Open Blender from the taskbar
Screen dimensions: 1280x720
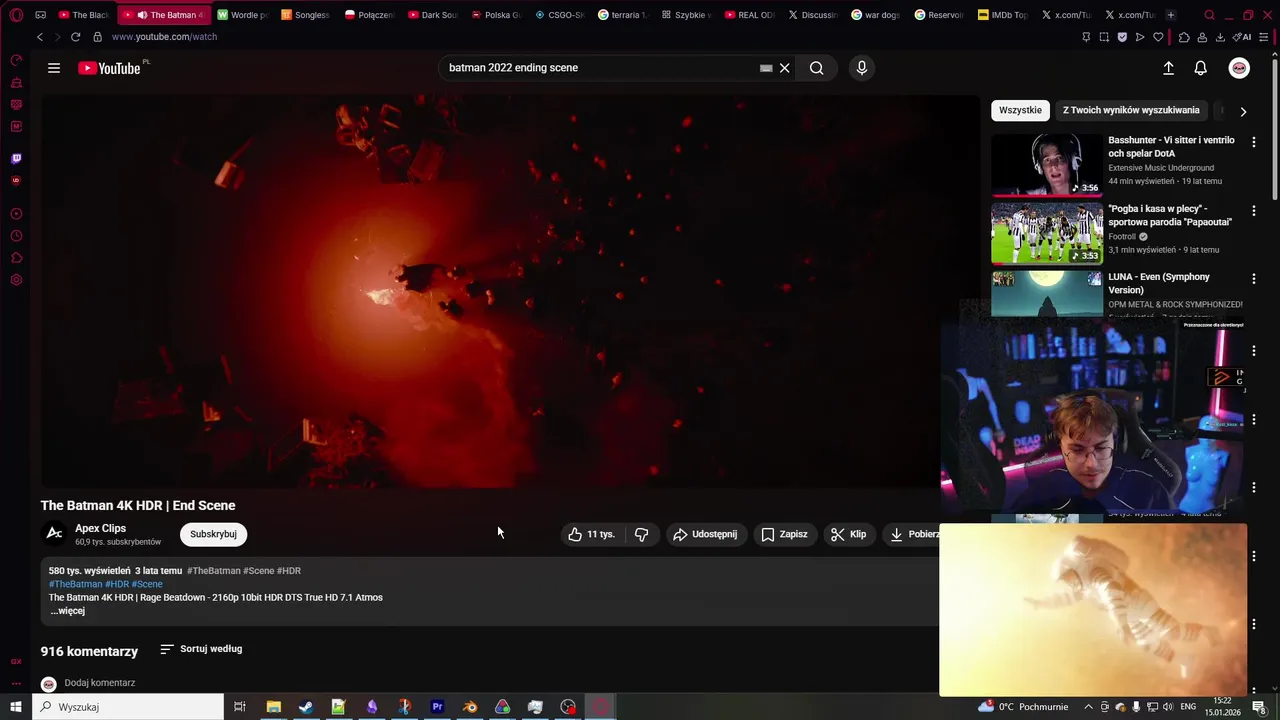point(470,707)
